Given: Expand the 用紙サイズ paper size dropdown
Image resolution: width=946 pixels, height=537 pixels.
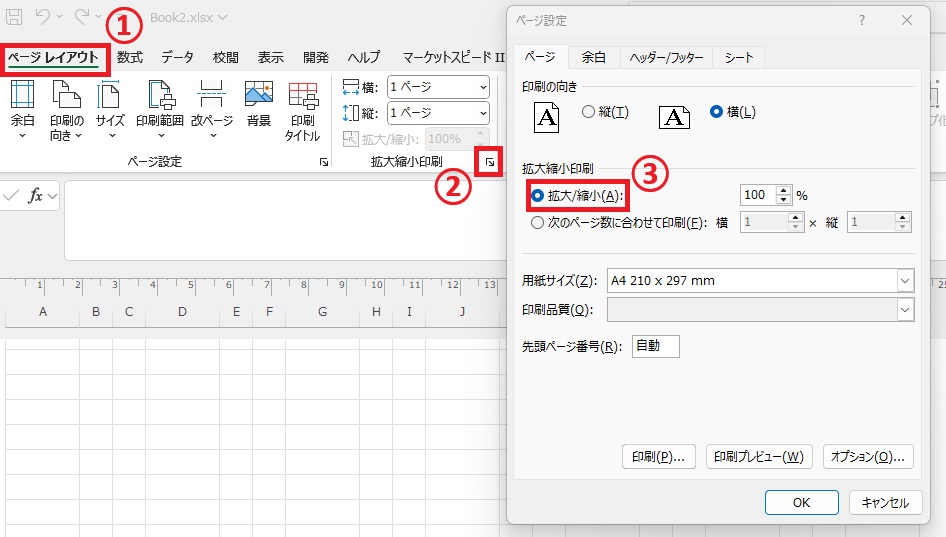Looking at the screenshot, I should coord(905,281).
